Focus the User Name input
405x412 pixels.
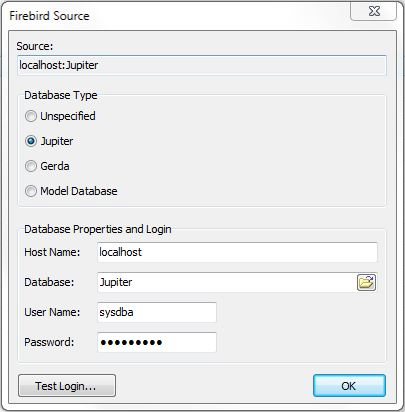point(157,312)
